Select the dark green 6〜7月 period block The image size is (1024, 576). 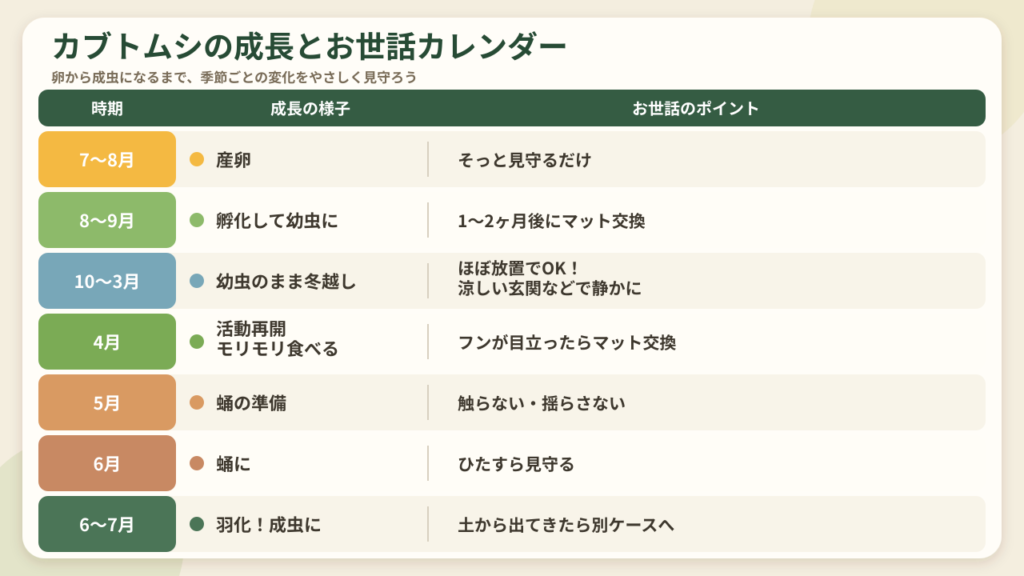[x=107, y=524]
